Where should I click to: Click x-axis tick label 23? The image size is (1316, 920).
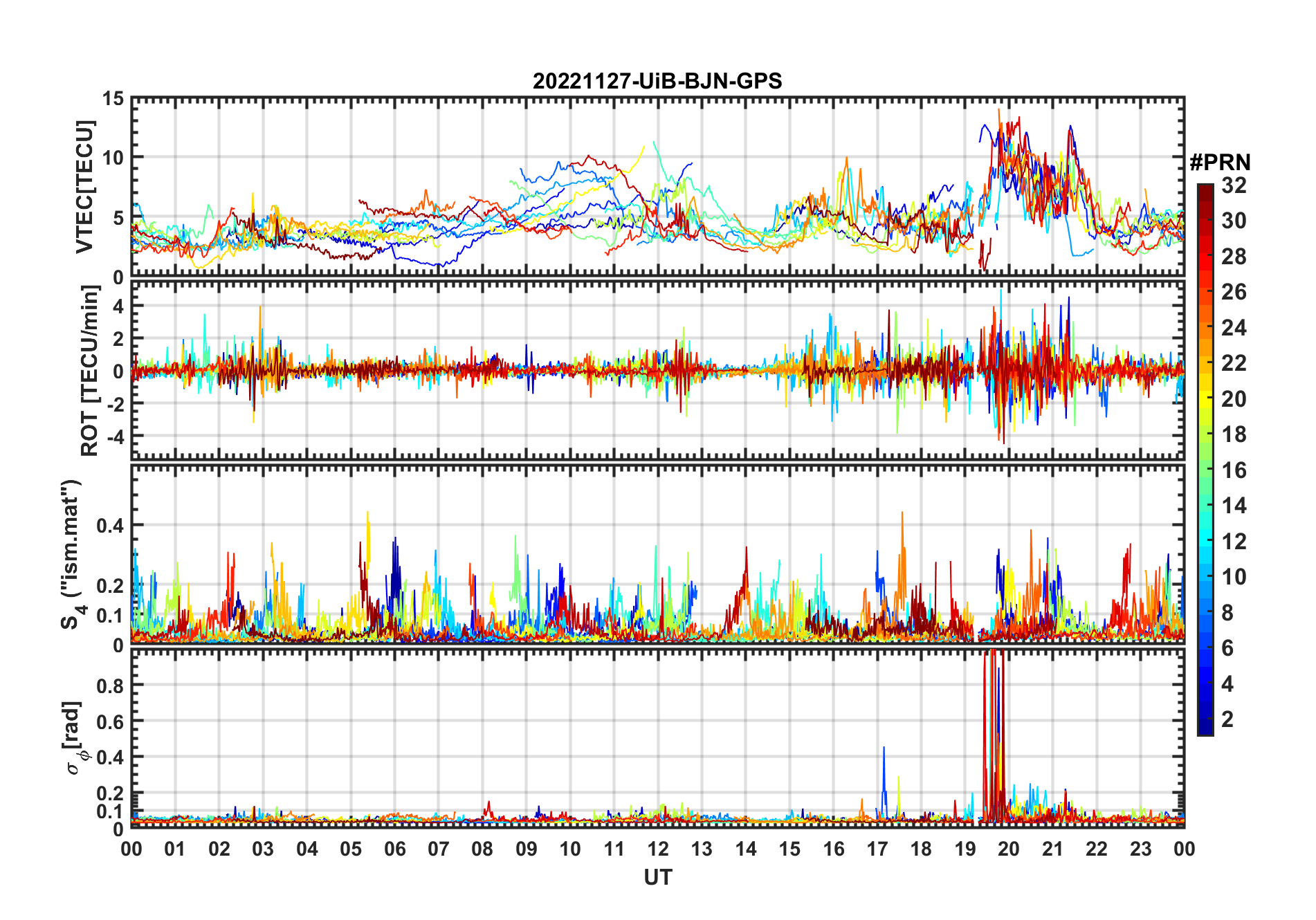click(1140, 849)
